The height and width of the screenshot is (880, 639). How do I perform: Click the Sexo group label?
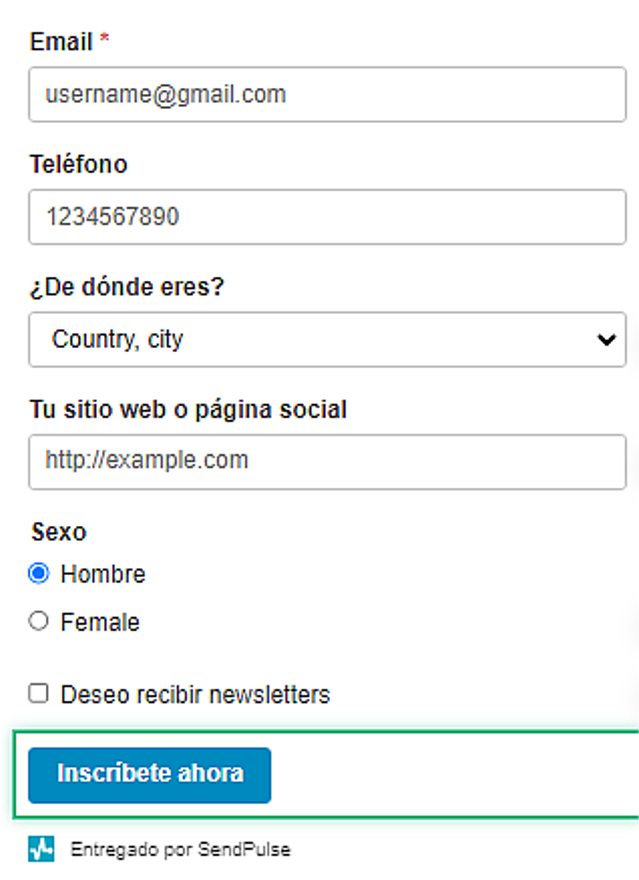pyautogui.click(x=59, y=531)
